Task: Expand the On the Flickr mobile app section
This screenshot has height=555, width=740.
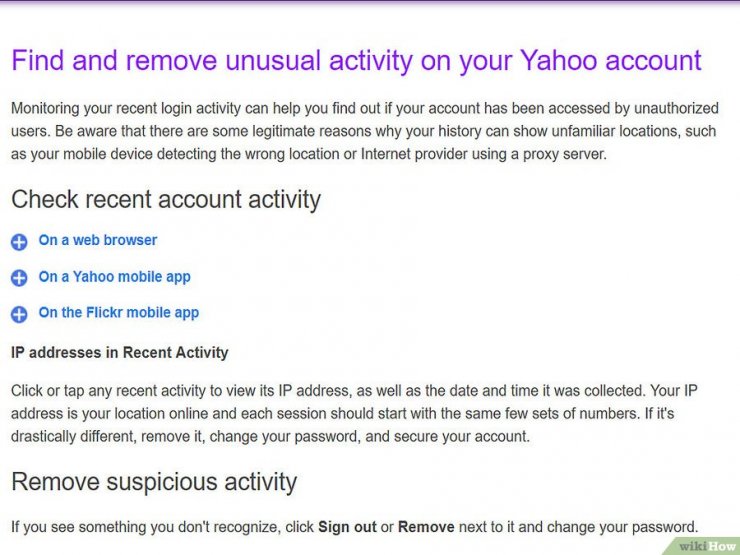Action: tap(119, 313)
